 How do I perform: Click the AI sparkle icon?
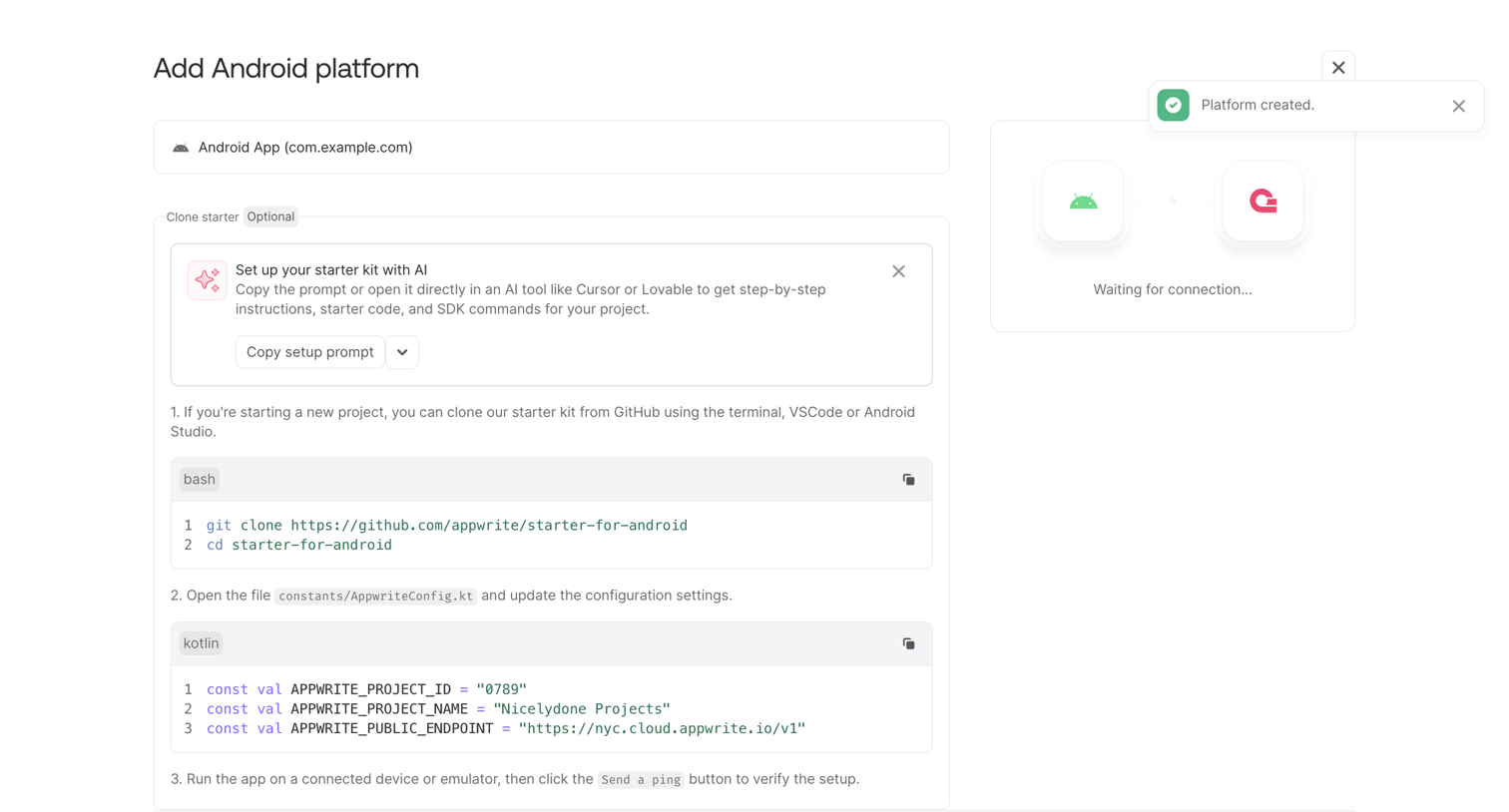[x=208, y=280]
